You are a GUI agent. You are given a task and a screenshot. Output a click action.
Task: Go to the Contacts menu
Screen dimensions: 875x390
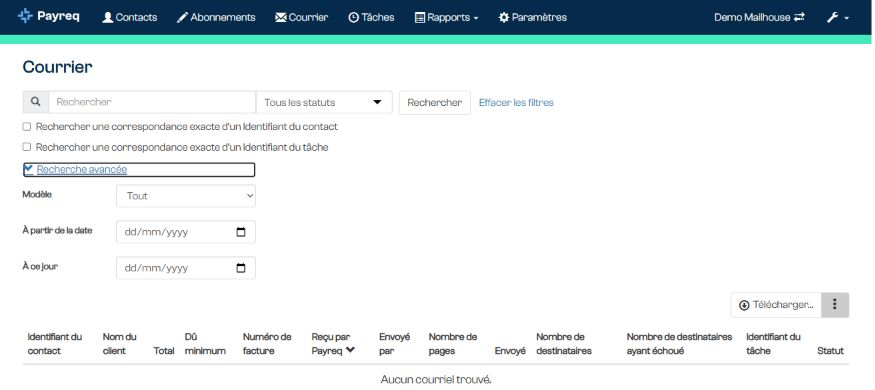click(129, 17)
